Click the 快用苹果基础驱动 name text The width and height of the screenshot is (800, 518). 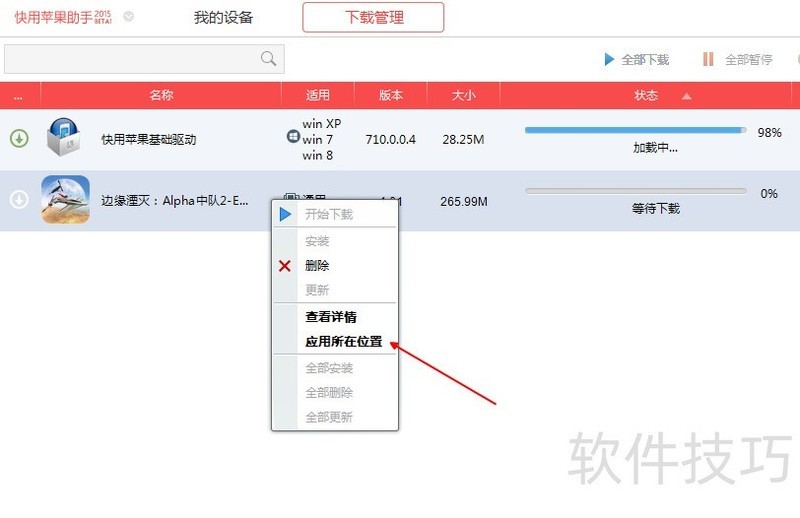pos(148,139)
